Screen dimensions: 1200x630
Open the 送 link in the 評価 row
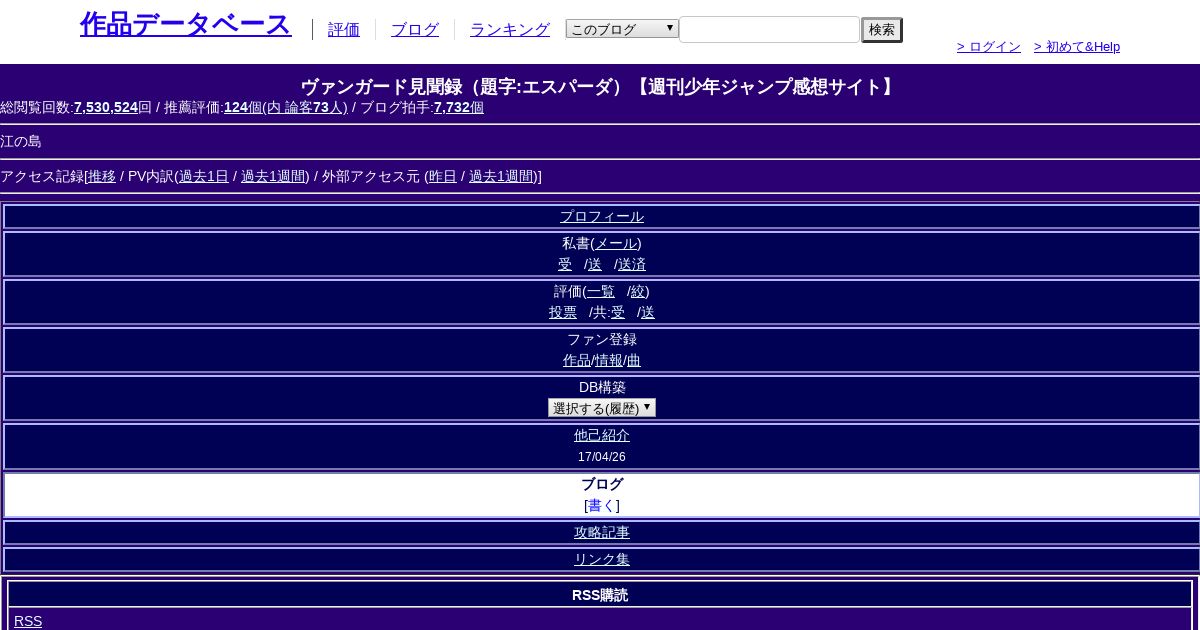[648, 312]
